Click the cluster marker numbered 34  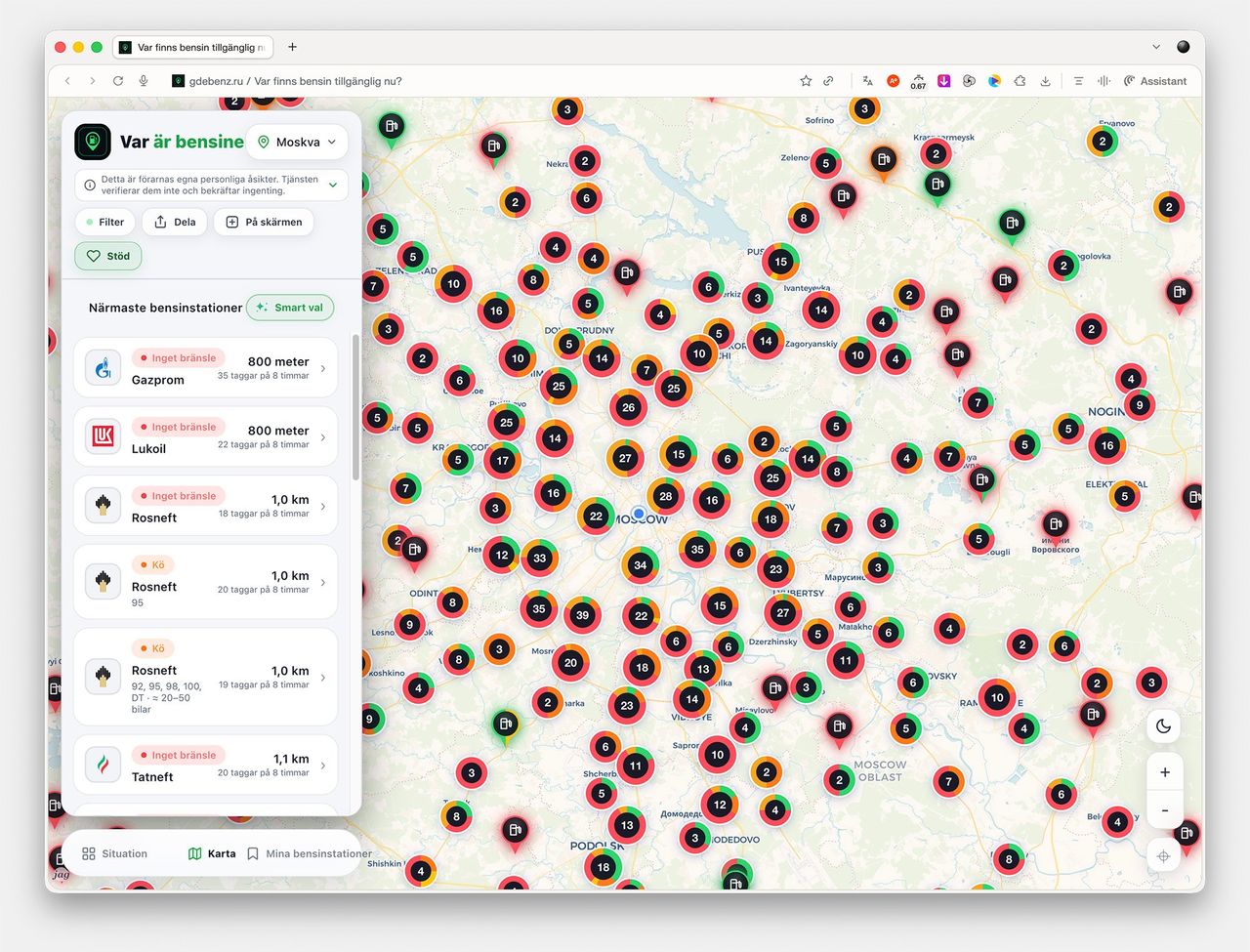(x=640, y=564)
